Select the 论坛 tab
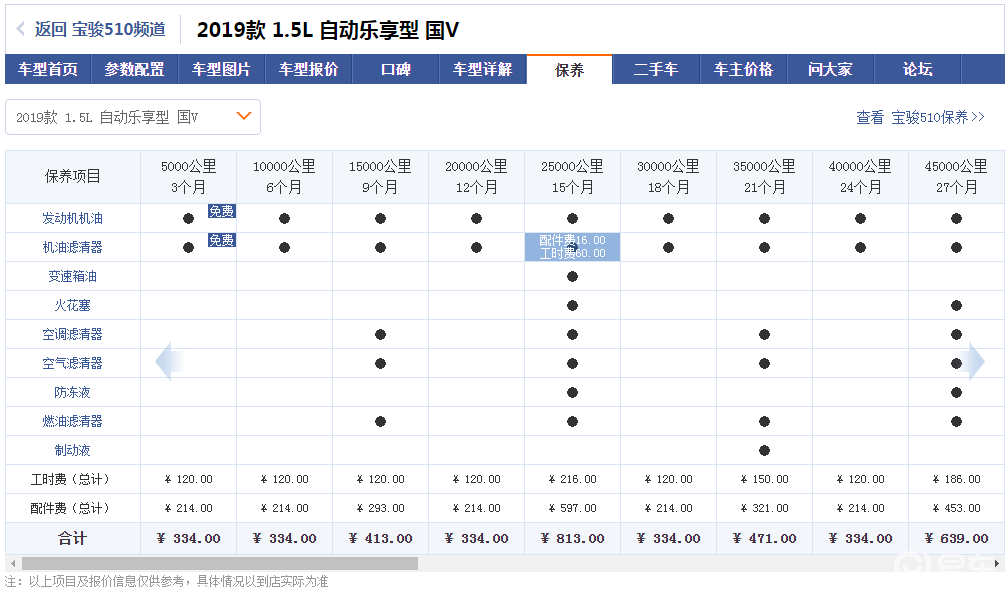This screenshot has width=1006, height=594. (x=917, y=69)
